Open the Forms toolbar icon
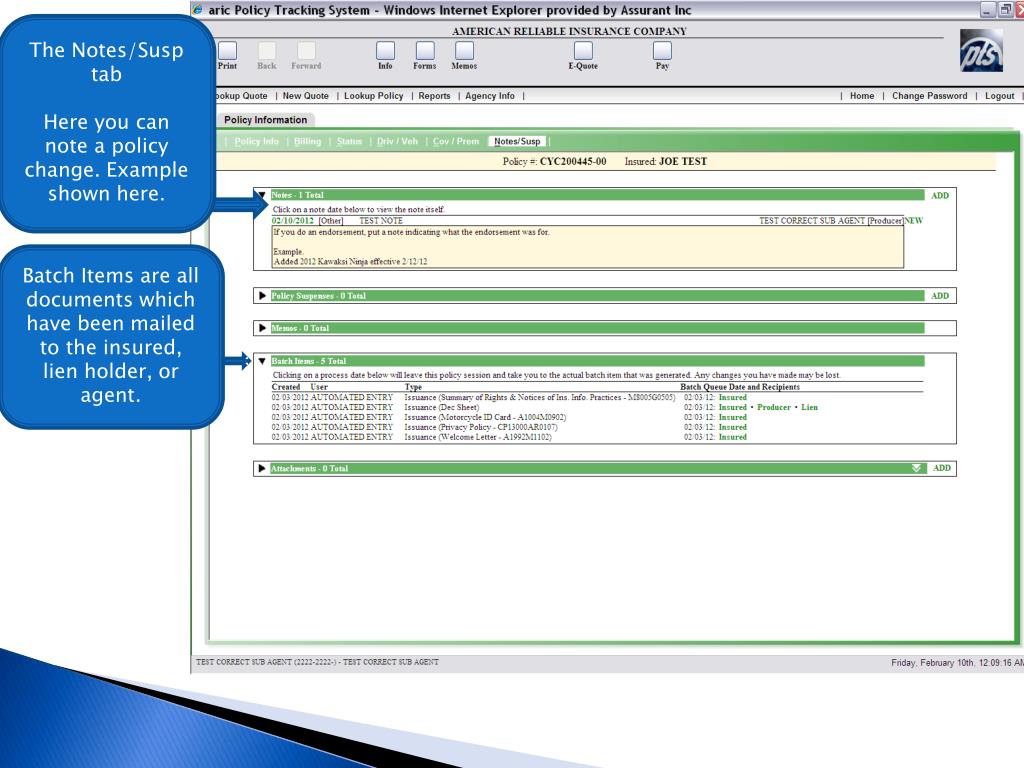 pos(424,51)
